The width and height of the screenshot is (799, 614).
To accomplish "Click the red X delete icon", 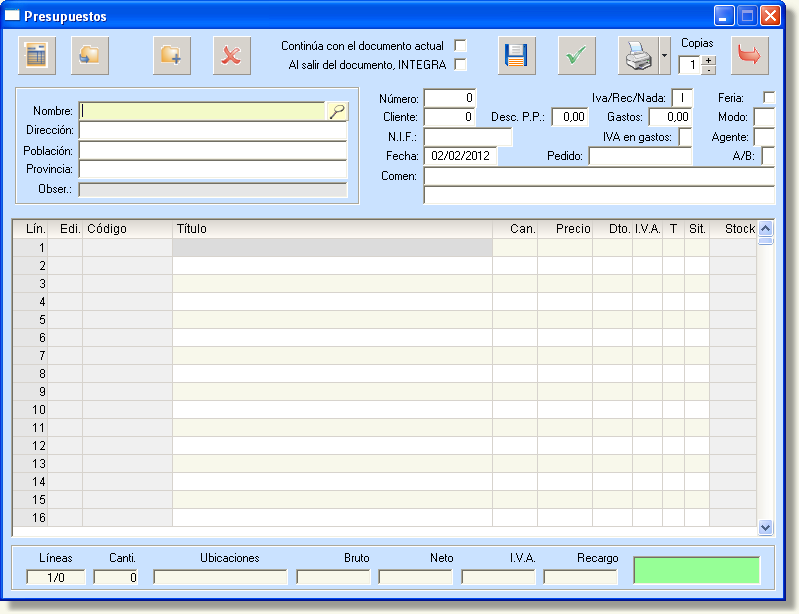I will pyautogui.click(x=231, y=56).
